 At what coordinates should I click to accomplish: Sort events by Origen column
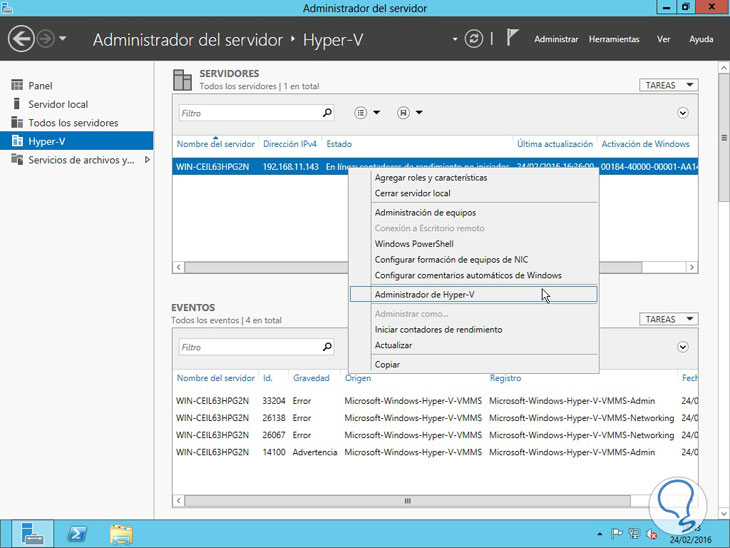coord(358,378)
